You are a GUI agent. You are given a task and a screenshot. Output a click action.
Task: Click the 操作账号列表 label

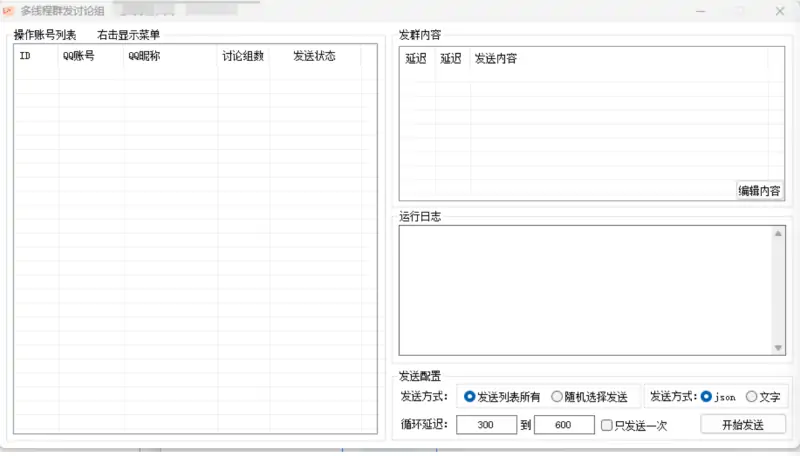(x=45, y=35)
